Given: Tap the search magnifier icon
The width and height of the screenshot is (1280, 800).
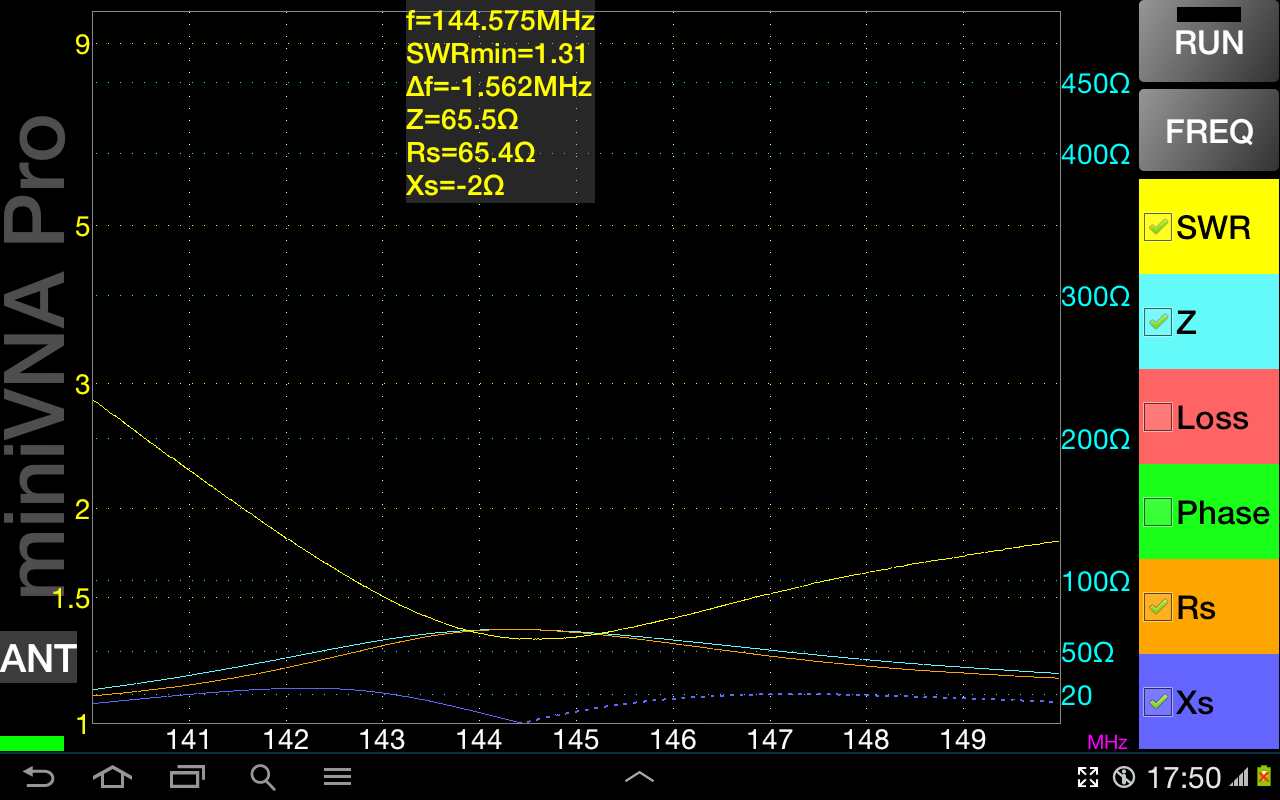Looking at the screenshot, I should coord(262,777).
